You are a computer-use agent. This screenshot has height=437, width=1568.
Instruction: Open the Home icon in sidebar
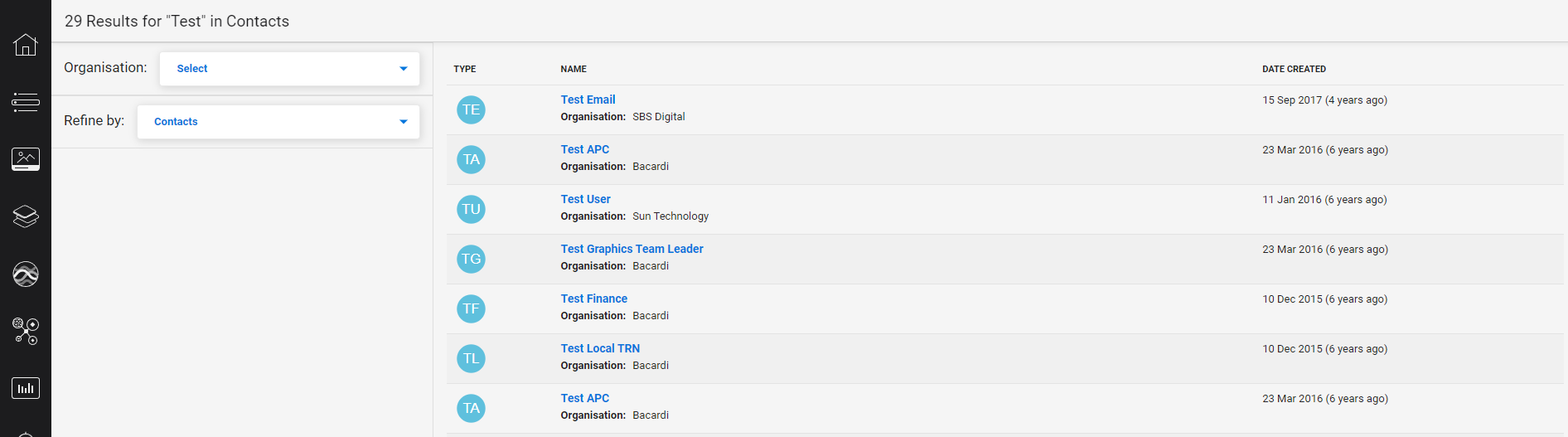26,45
